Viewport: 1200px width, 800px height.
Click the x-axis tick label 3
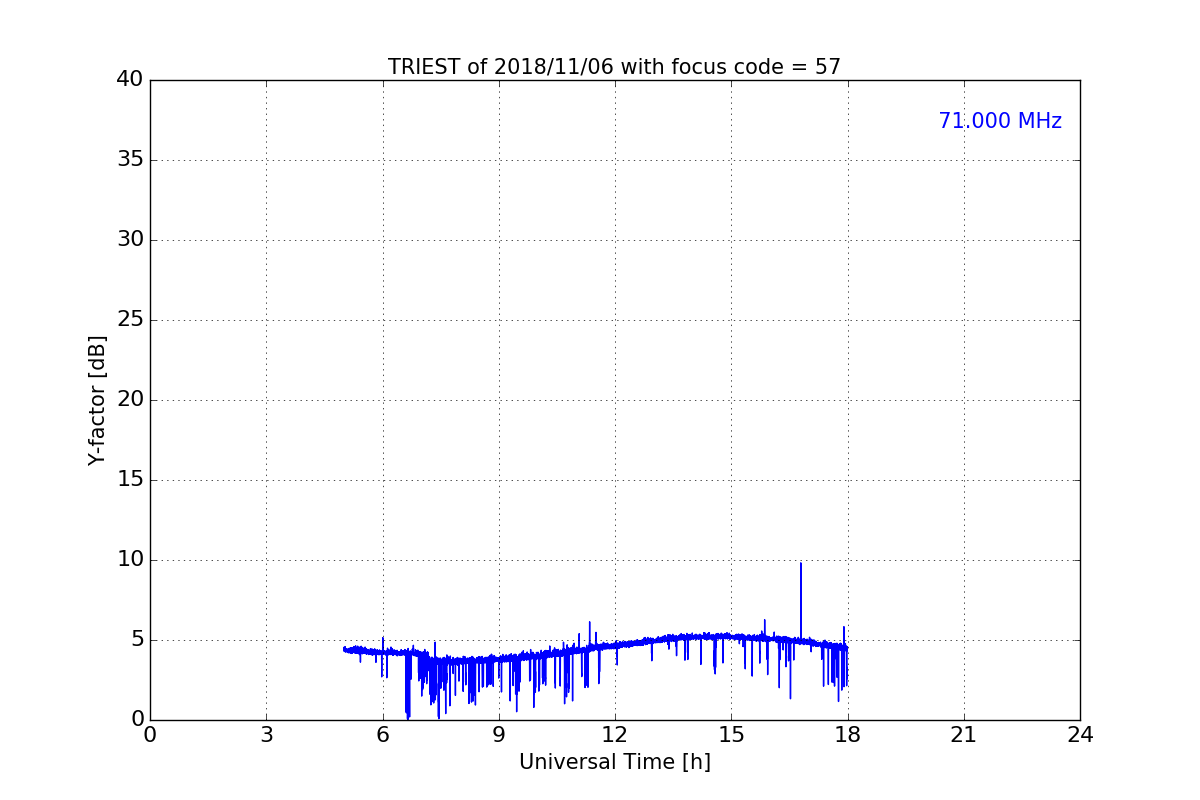[x=266, y=735]
